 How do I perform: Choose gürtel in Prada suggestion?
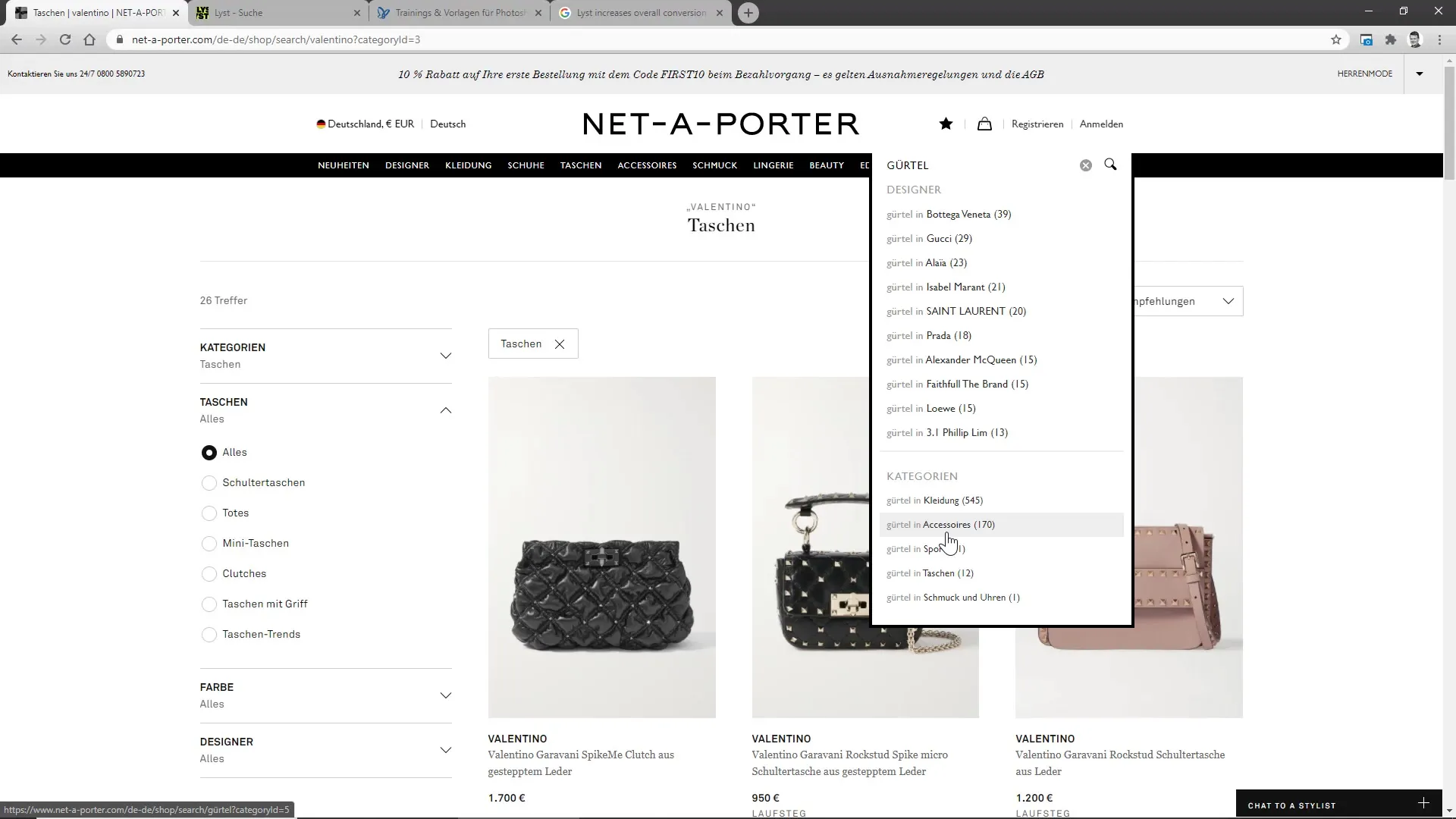click(x=1001, y=336)
